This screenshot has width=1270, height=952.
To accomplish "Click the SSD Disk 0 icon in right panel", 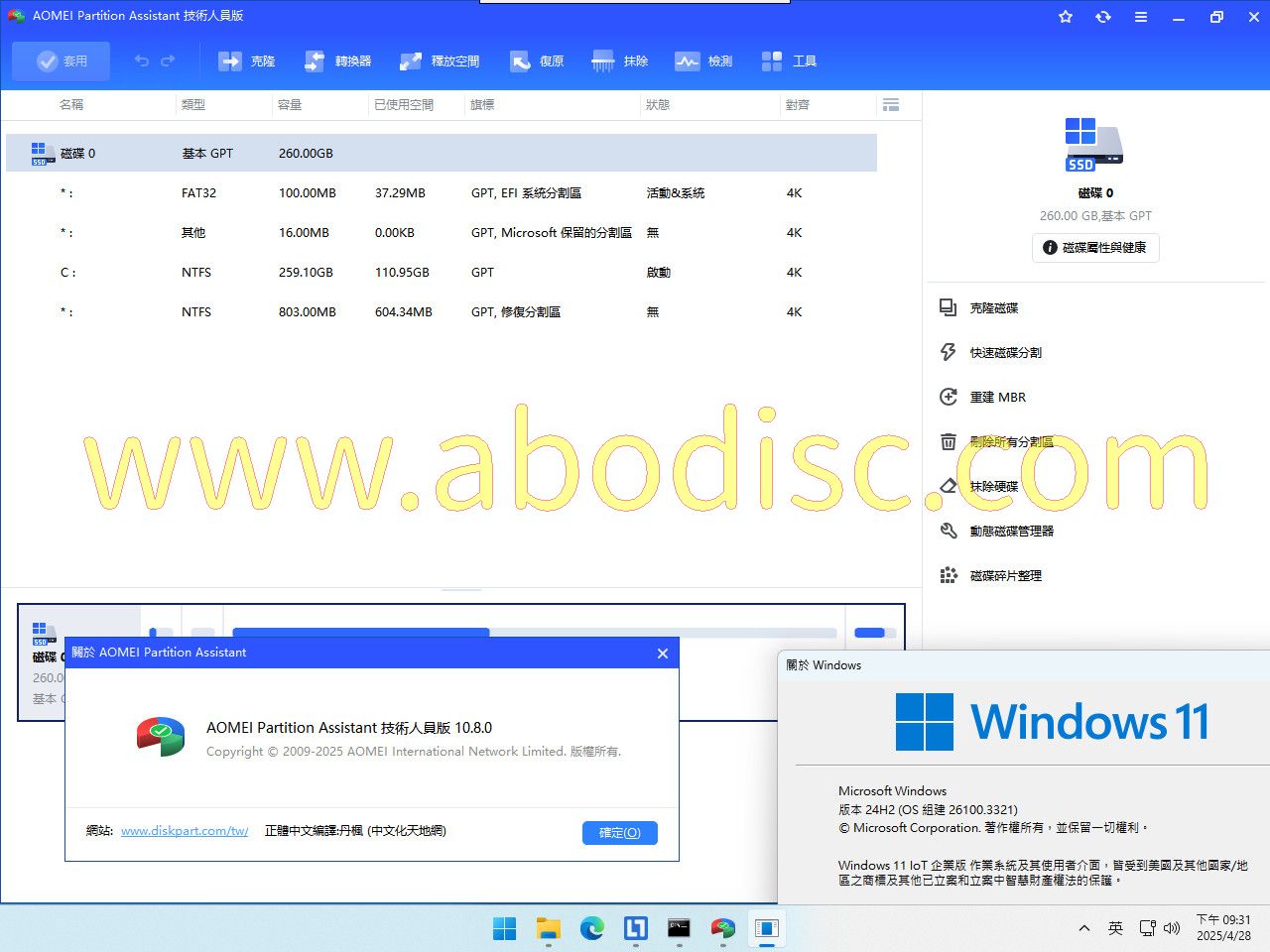I will pyautogui.click(x=1094, y=145).
